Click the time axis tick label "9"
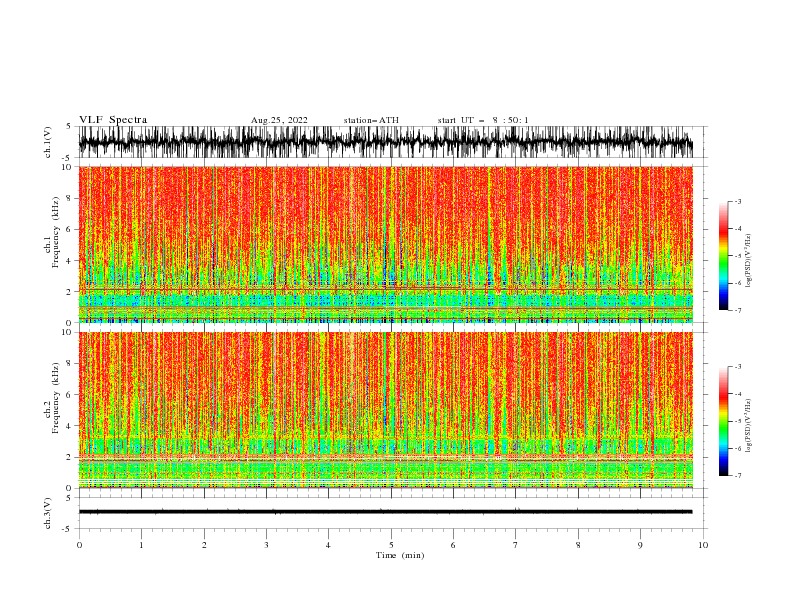Image resolution: width=792 pixels, height=612 pixels. 640,545
